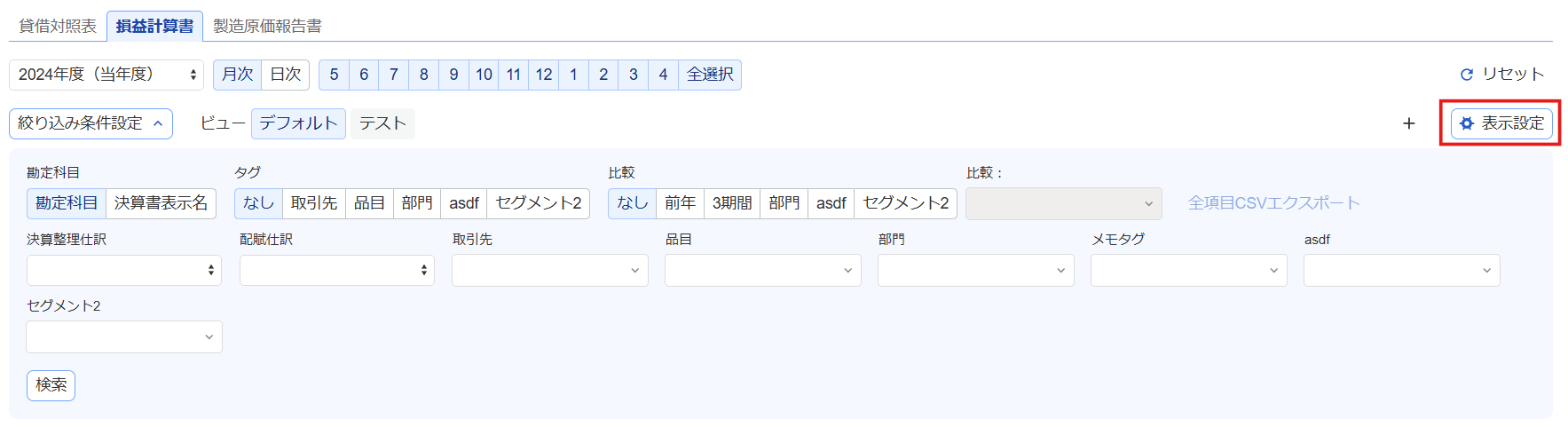Select 勘定科目 display option
Screen dimensions: 1568x427
pyautogui.click(x=67, y=203)
